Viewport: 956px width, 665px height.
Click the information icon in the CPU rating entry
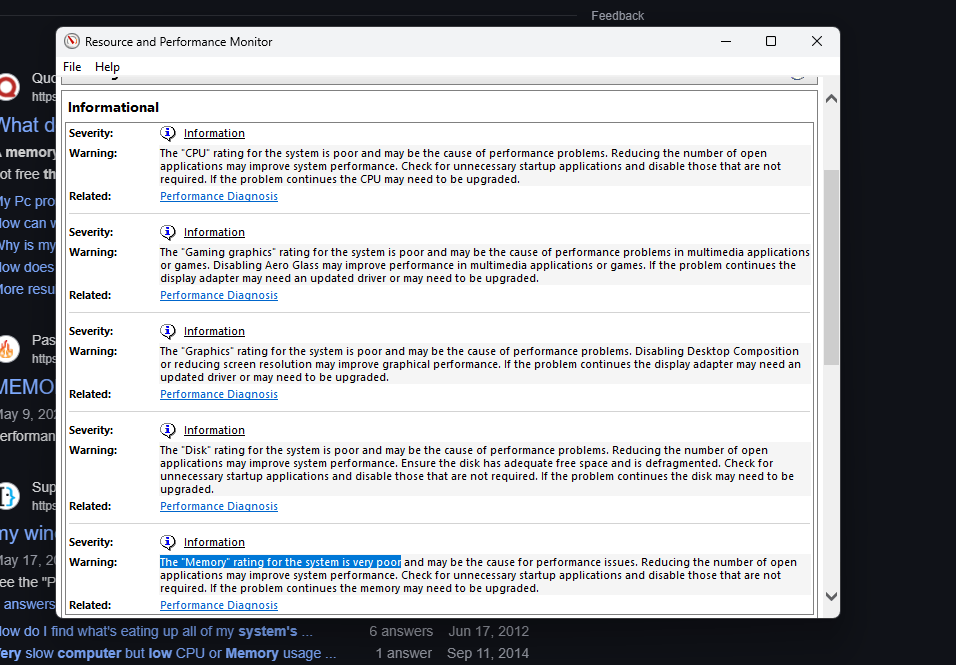(168, 133)
